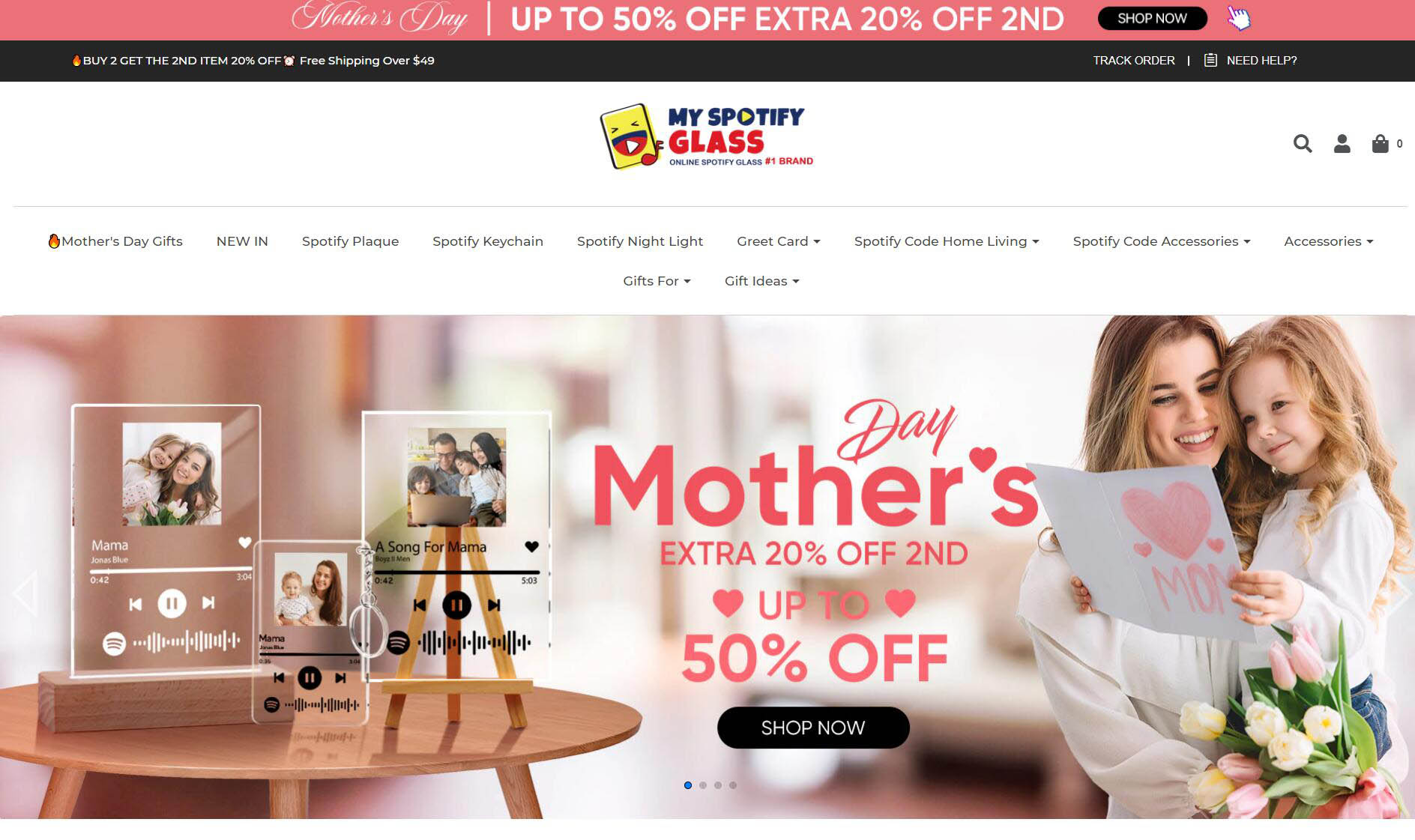Screen dimensions: 1415x840
Task: Expand the Gift Ideas dropdown
Action: pos(761,281)
